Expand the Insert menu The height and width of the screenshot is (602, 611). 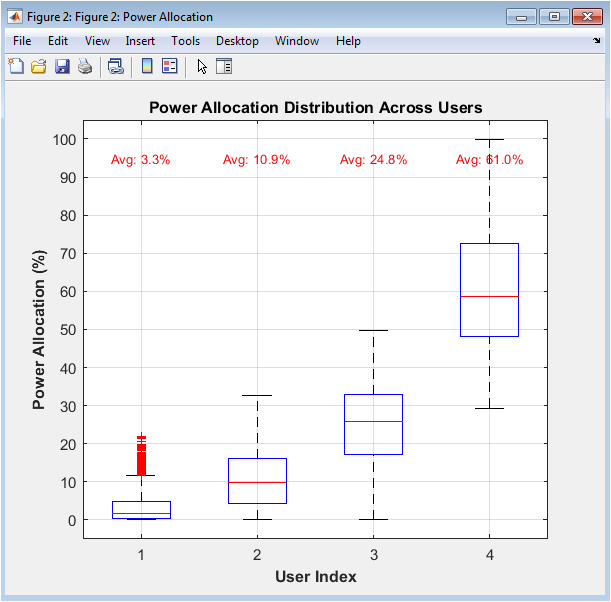coord(140,41)
